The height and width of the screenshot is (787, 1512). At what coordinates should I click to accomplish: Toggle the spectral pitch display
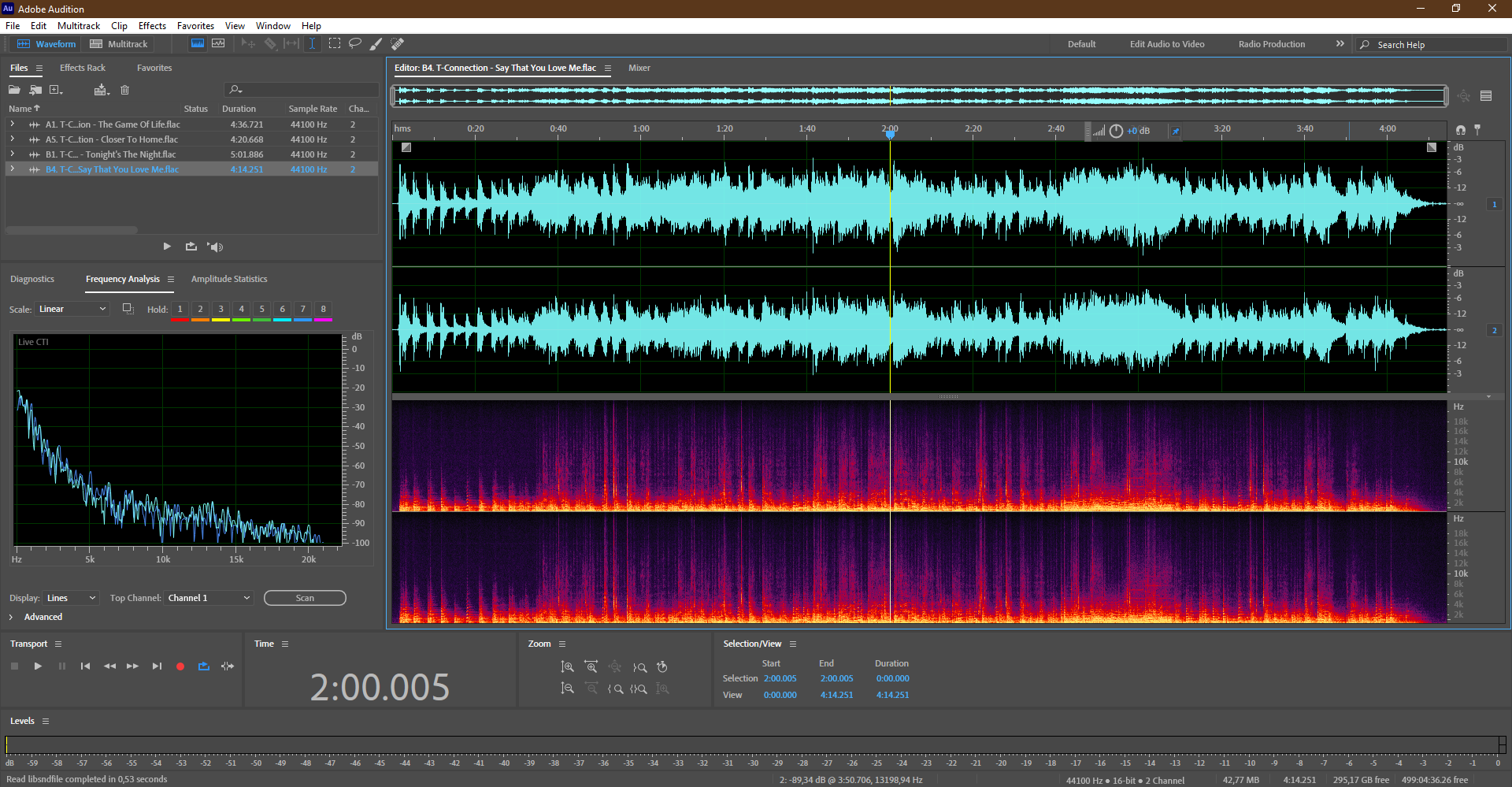(218, 43)
